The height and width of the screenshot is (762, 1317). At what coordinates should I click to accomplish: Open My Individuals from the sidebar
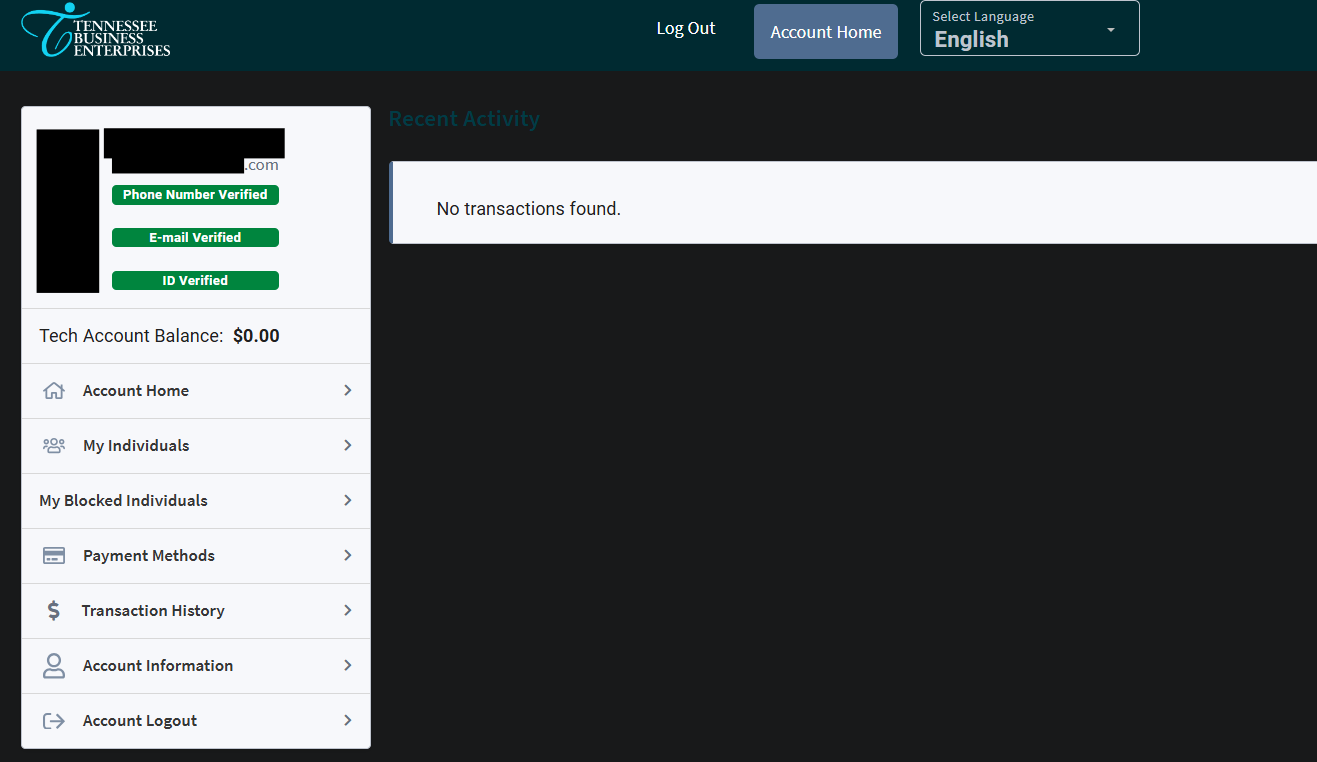point(136,445)
